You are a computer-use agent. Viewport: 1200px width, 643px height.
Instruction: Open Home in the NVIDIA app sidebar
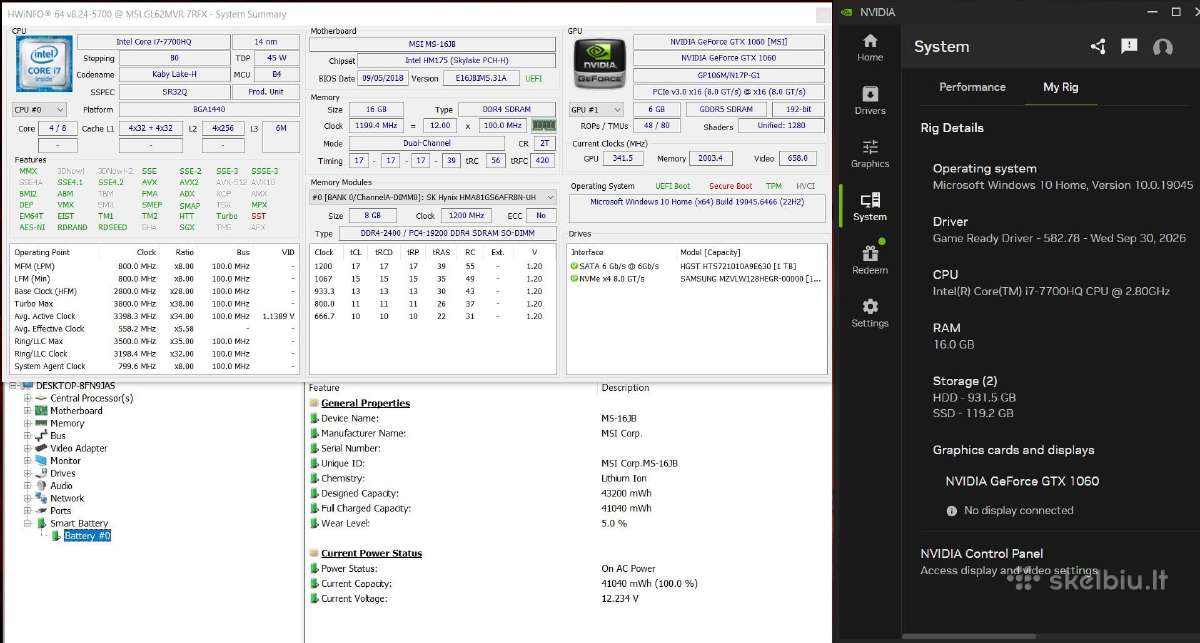coord(870,47)
